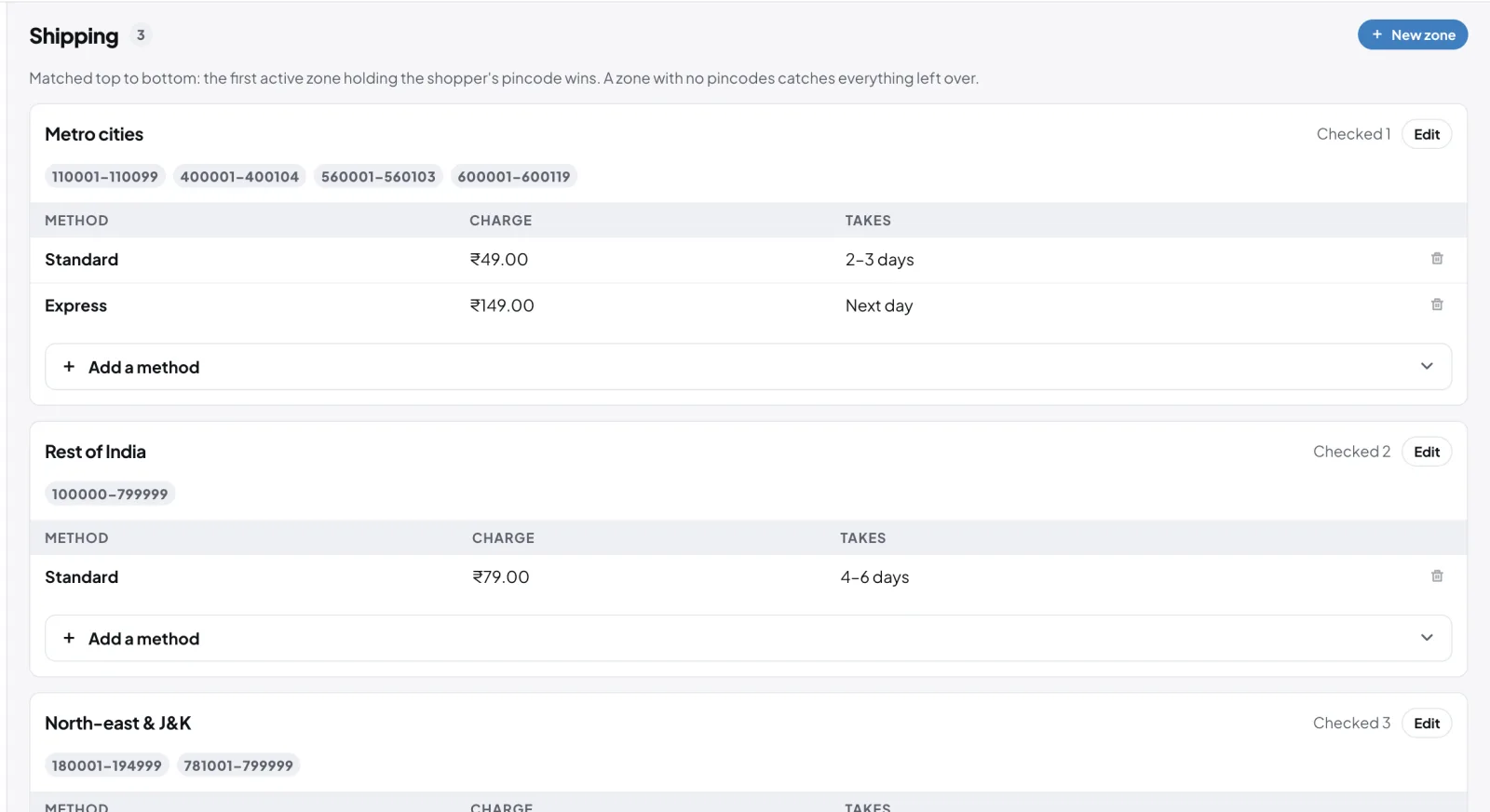Image resolution: width=1490 pixels, height=812 pixels.
Task: Click the Checked 3 label
Action: (1351, 724)
